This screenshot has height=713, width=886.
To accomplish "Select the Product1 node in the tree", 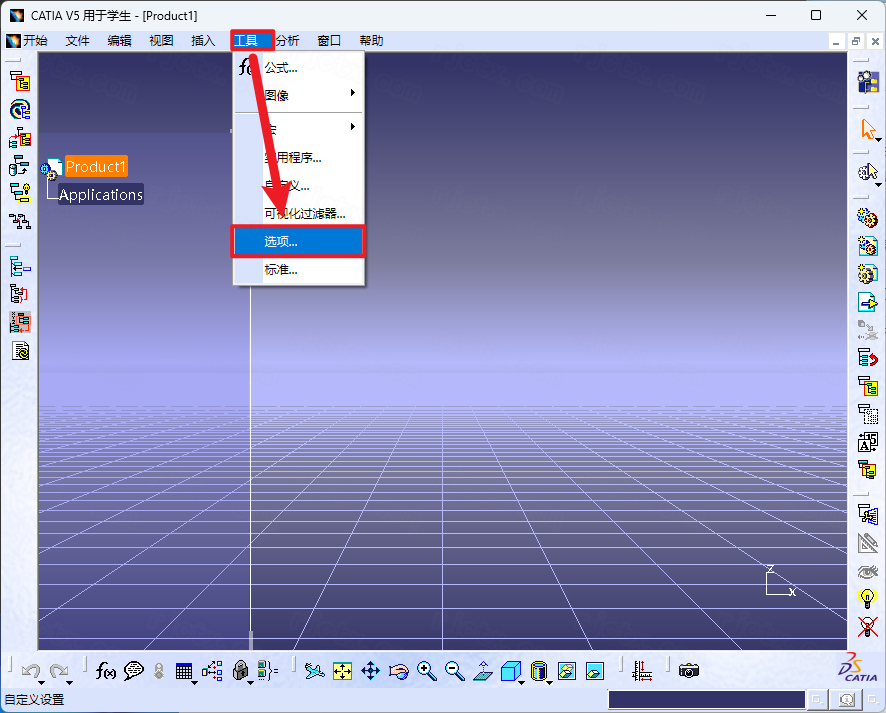I will click(96, 166).
